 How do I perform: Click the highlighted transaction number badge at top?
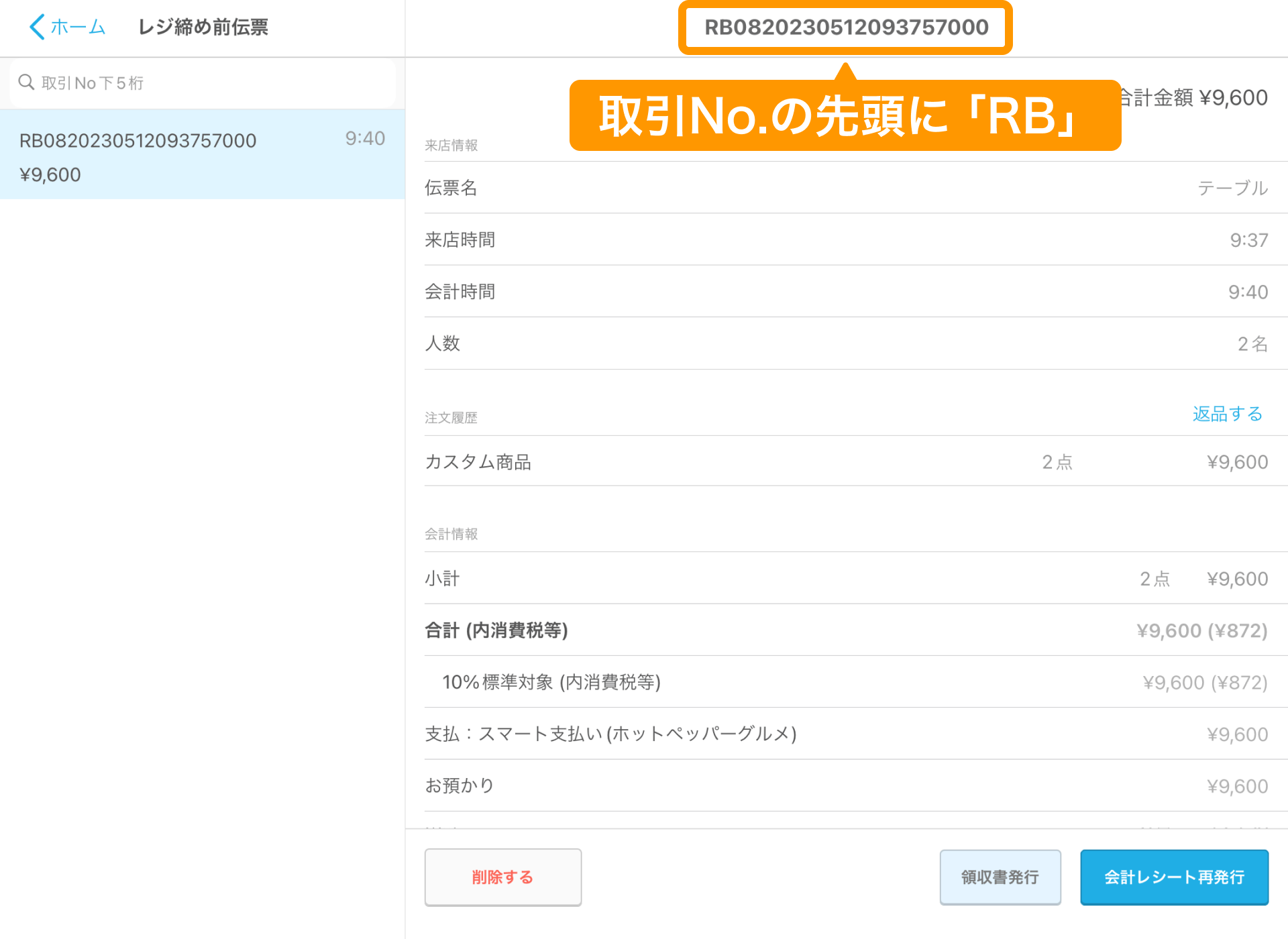[845, 27]
